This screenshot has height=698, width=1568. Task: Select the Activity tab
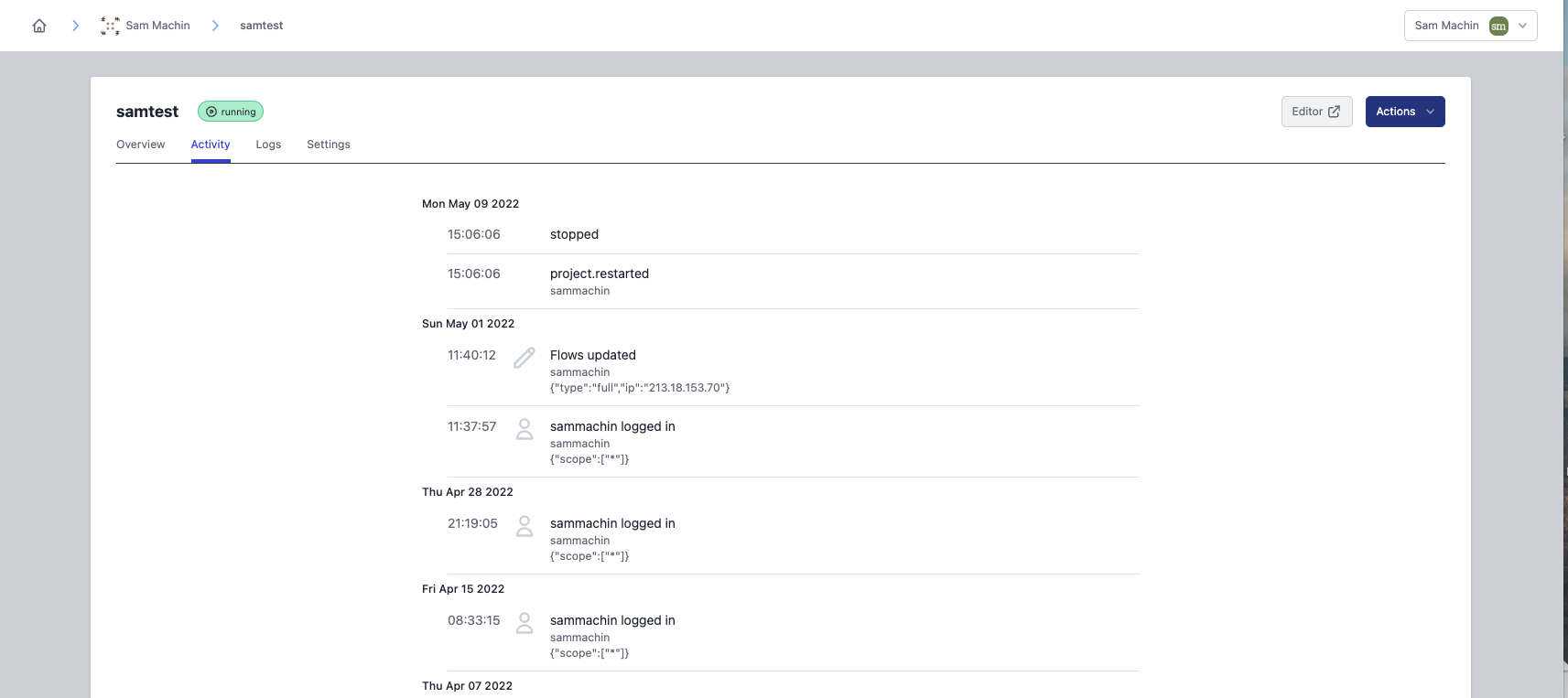tap(211, 145)
